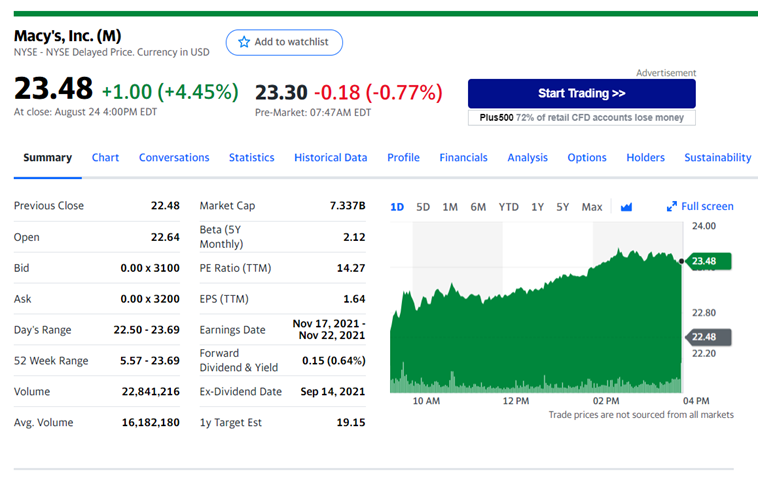Image resolution: width=758 pixels, height=479 pixels.
Task: Click the green 23.48 price marker on chart
Action: [x=708, y=261]
